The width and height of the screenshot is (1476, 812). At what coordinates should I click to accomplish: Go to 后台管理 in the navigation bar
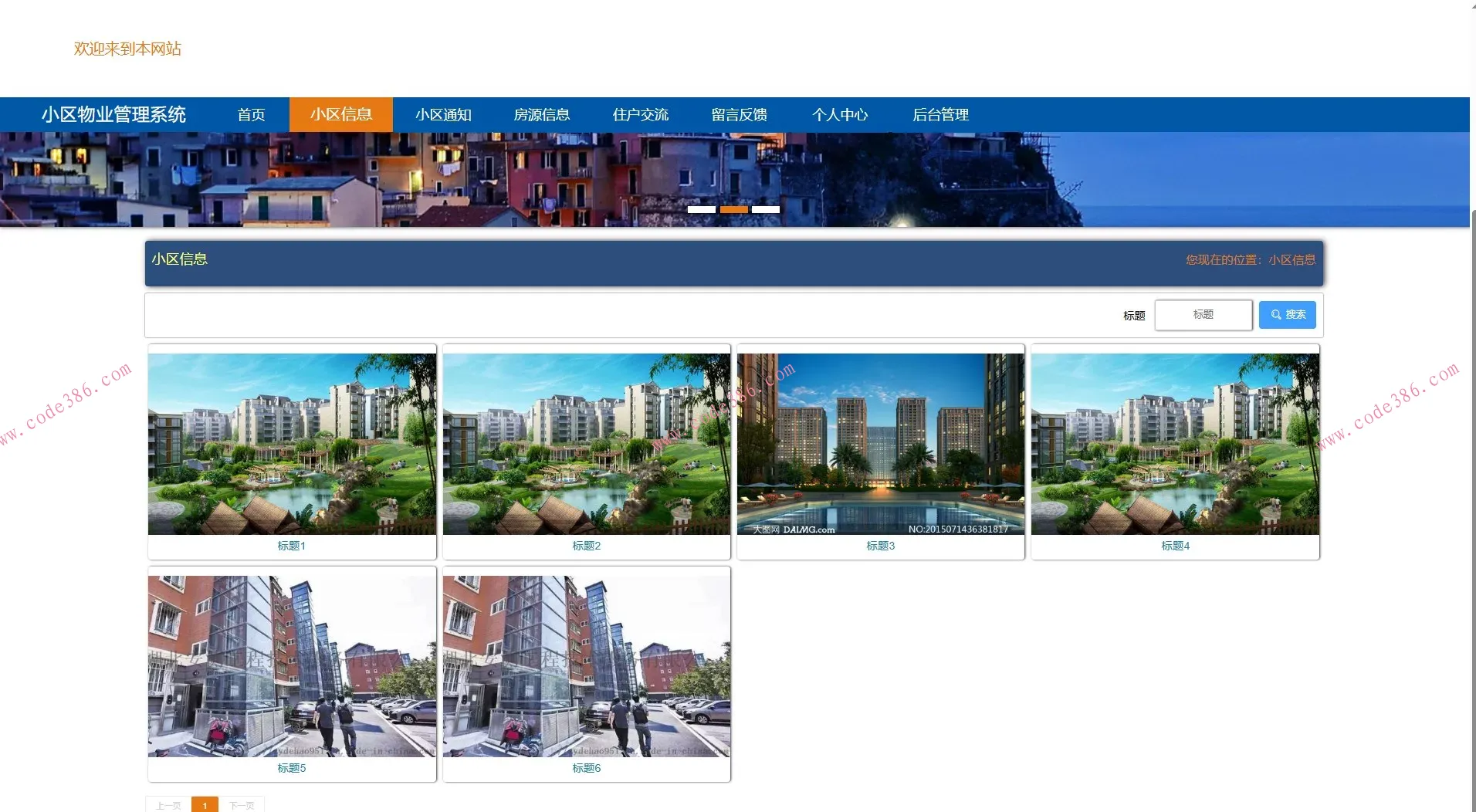click(x=940, y=115)
